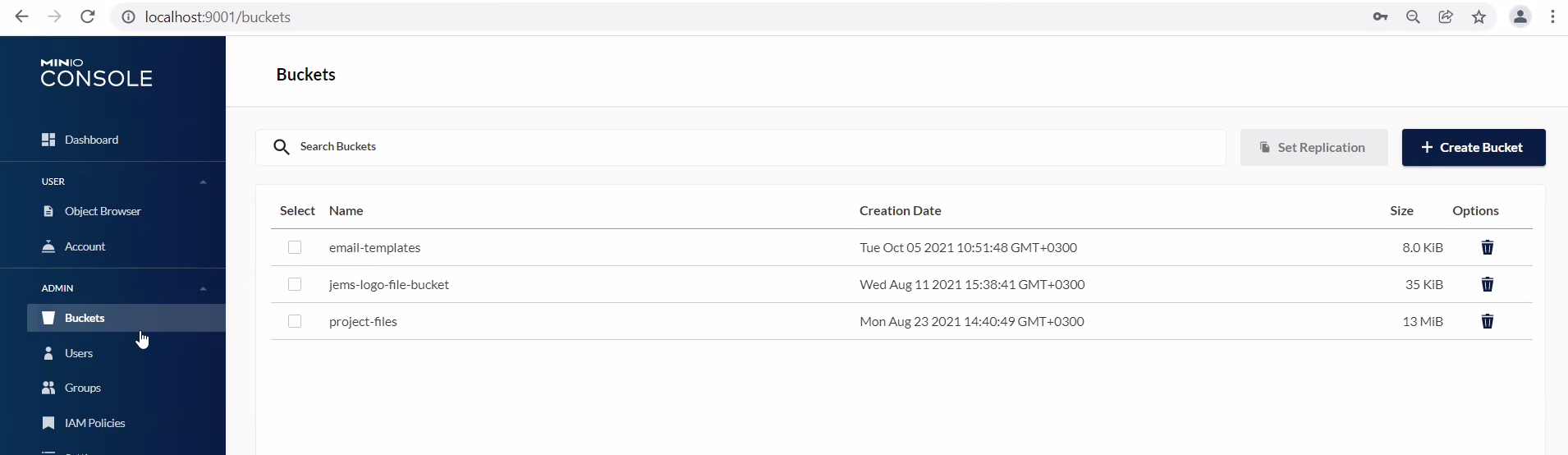The width and height of the screenshot is (1568, 455).
Task: Open the project-files bucket by name
Action: click(x=363, y=321)
